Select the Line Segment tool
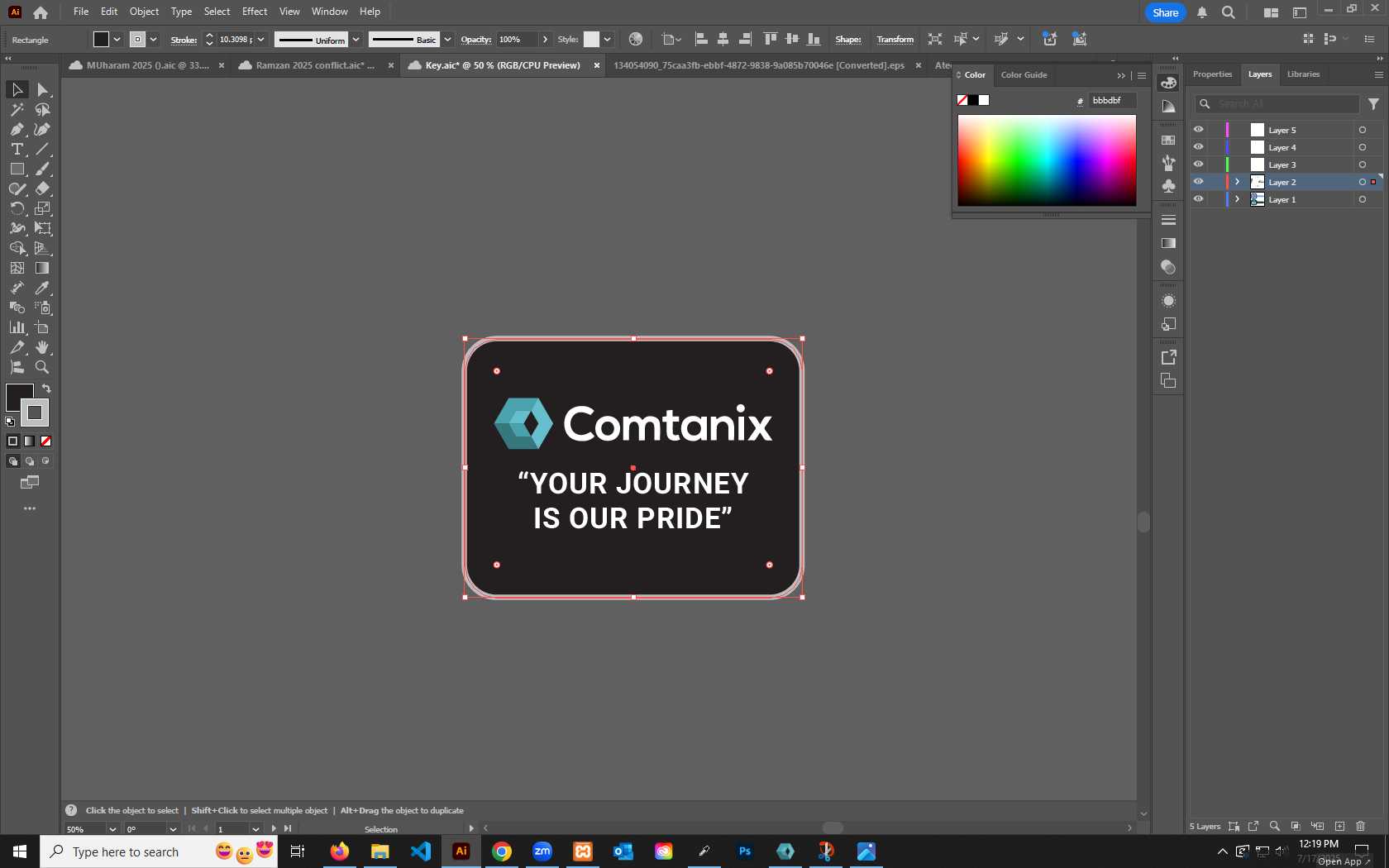This screenshot has width=1389, height=868. [x=43, y=149]
